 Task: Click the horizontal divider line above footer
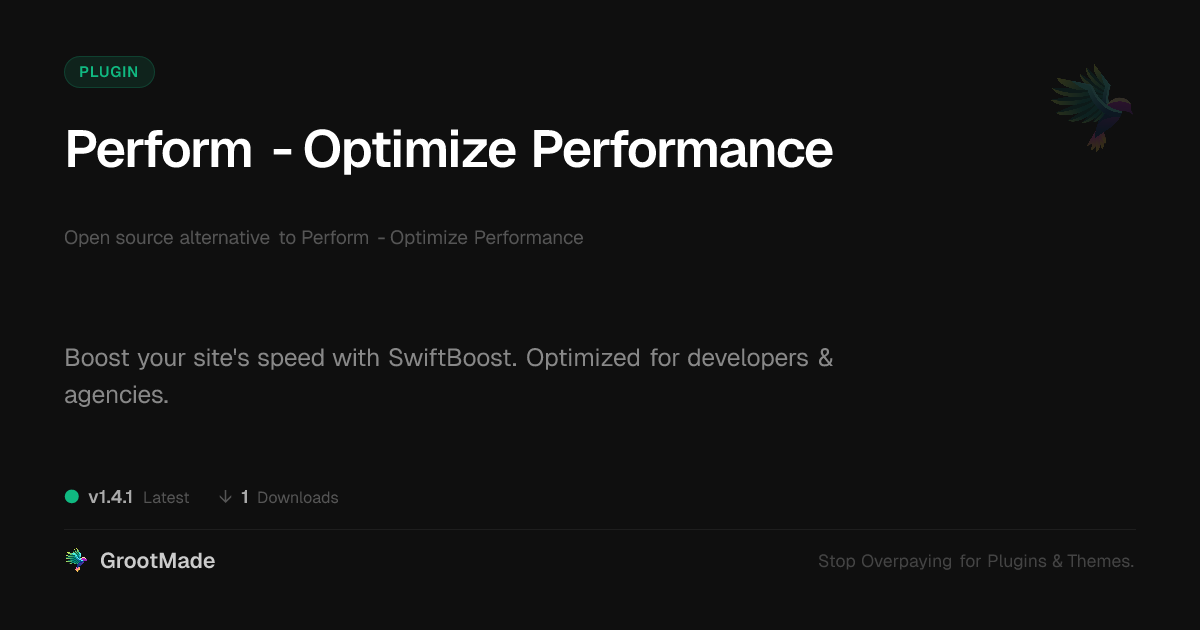[600, 529]
